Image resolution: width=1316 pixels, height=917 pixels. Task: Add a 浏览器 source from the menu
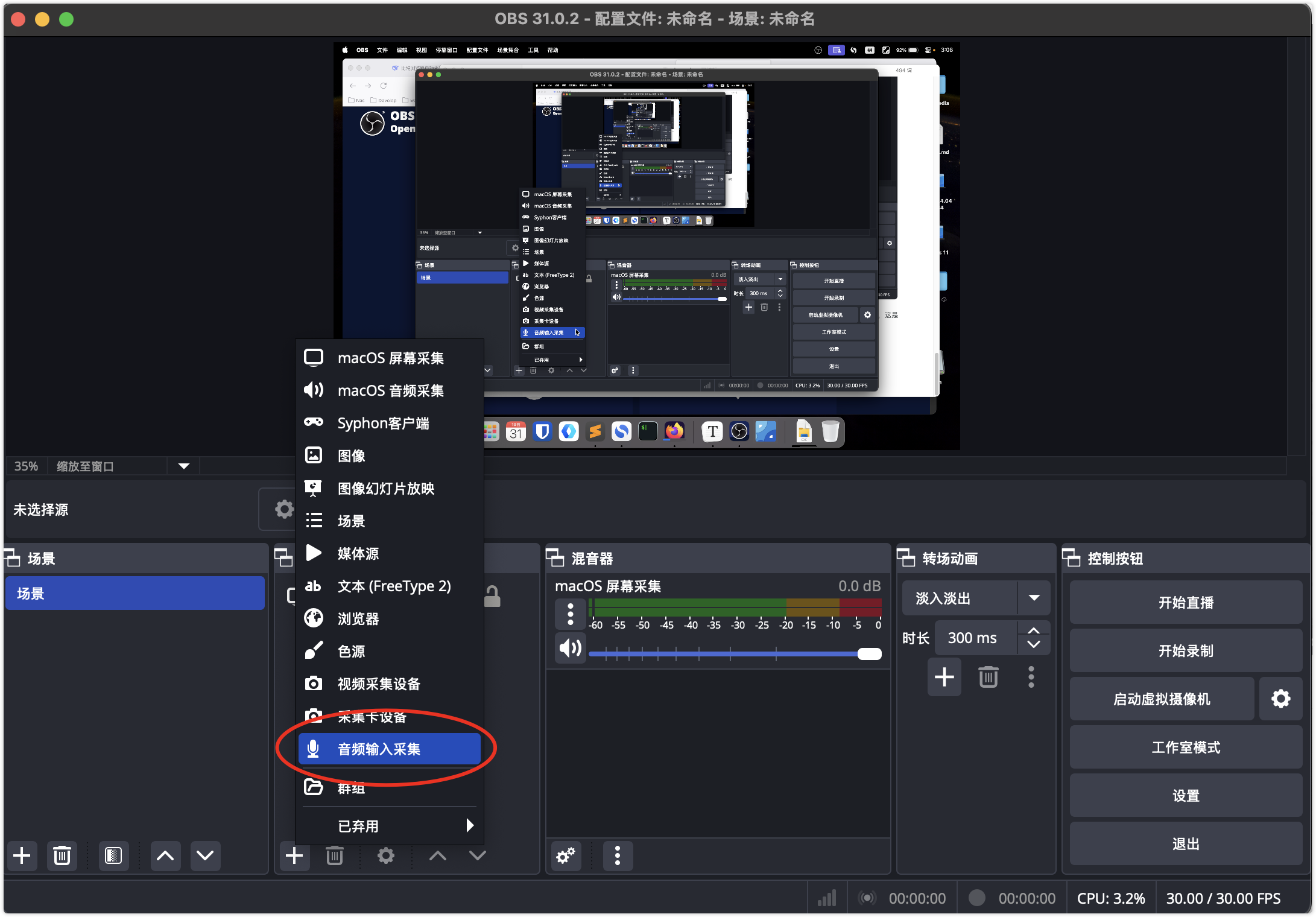tap(390, 618)
